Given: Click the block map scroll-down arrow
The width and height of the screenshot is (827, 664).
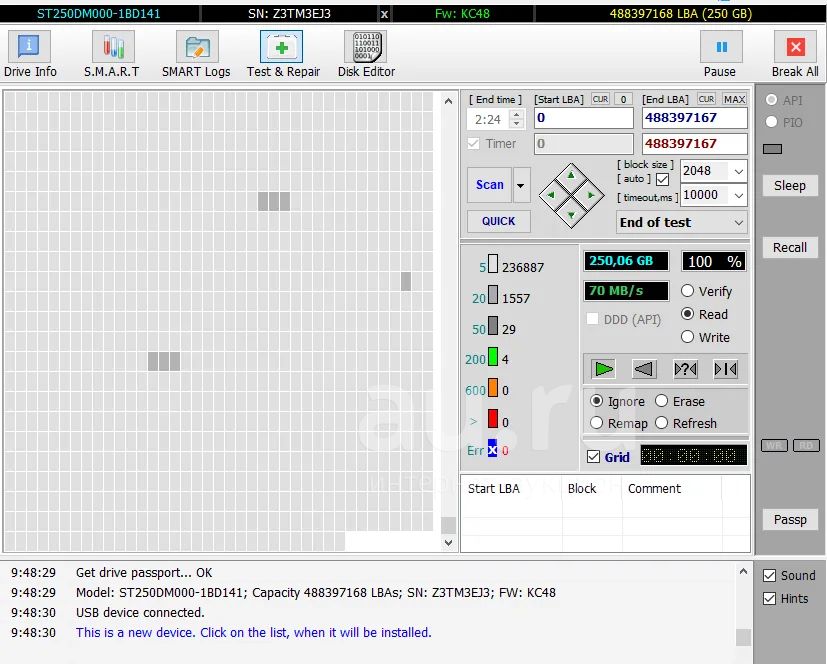Looking at the screenshot, I should coord(448,542).
